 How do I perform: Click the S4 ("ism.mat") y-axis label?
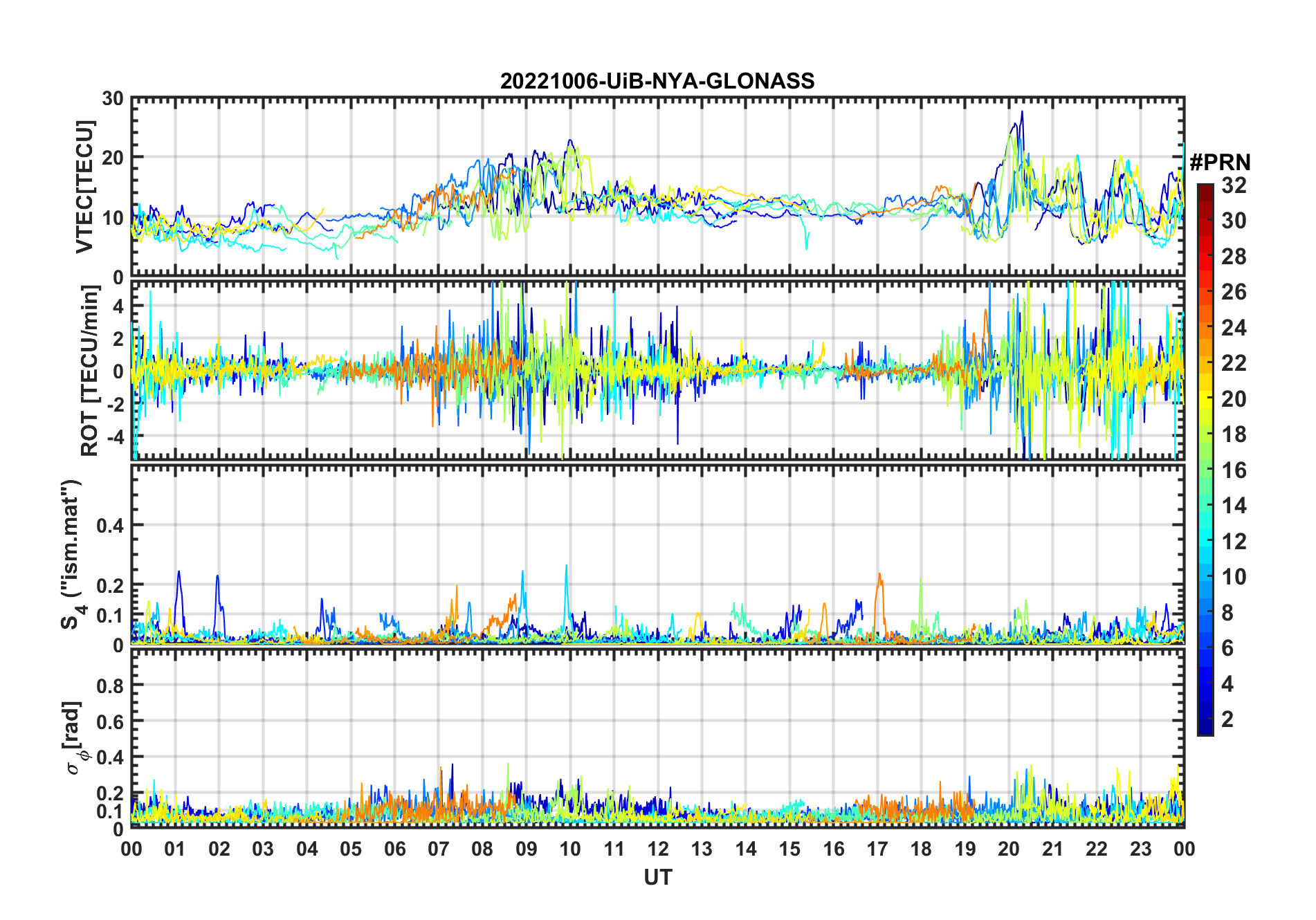point(73,554)
